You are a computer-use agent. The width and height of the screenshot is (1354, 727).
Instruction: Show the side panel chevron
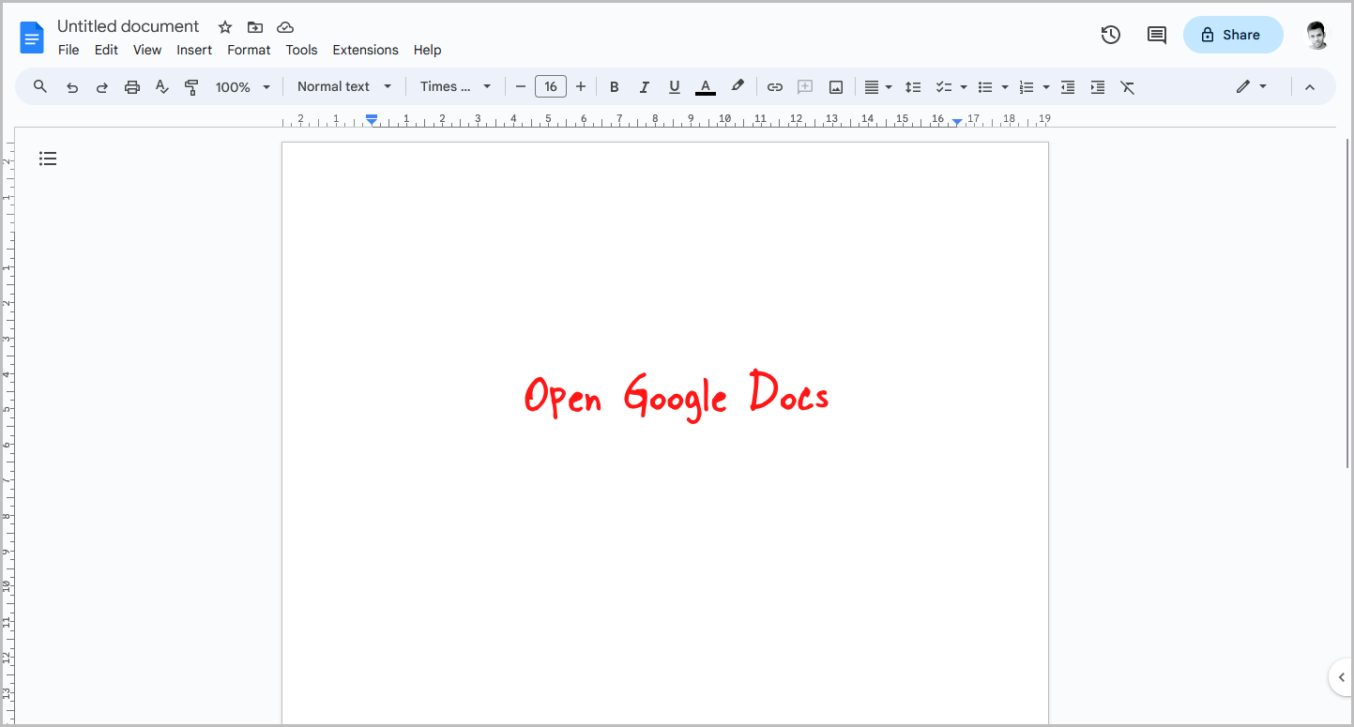[x=1342, y=677]
